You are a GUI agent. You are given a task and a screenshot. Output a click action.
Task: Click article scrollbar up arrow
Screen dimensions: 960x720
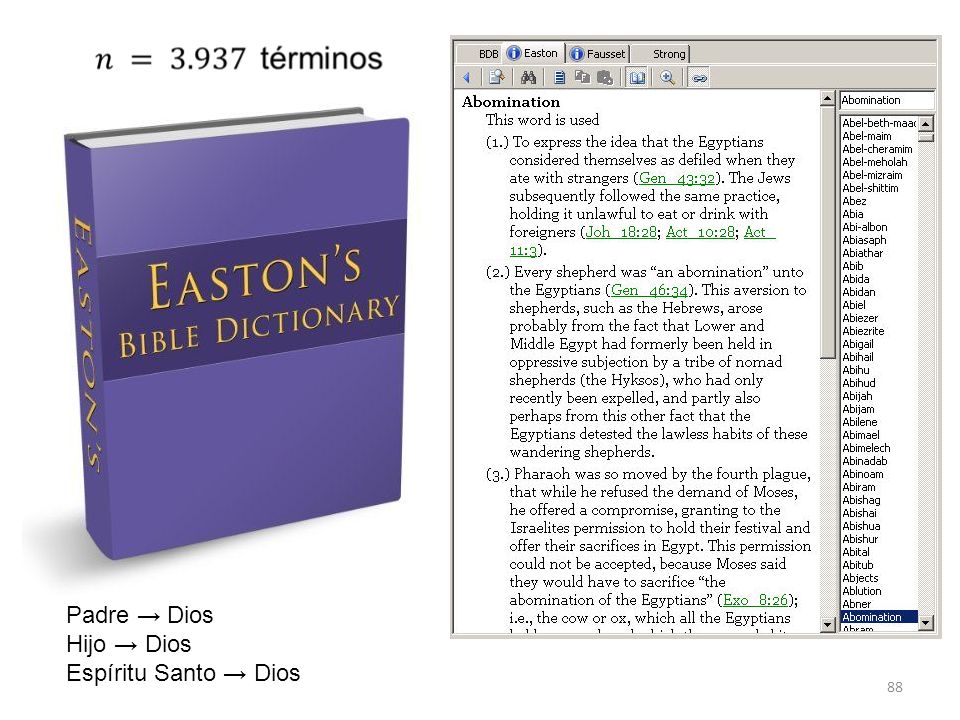827,99
